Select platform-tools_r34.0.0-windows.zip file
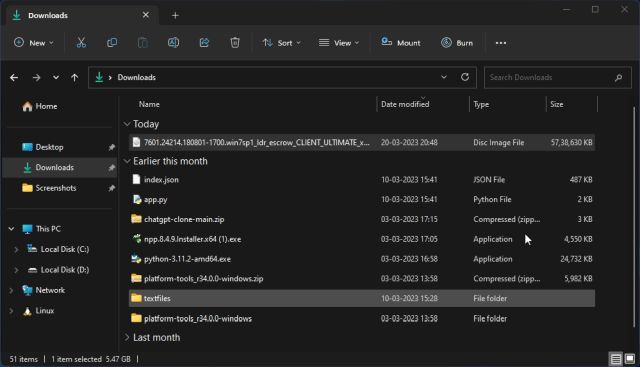The height and width of the screenshot is (367, 640). (x=362, y=278)
